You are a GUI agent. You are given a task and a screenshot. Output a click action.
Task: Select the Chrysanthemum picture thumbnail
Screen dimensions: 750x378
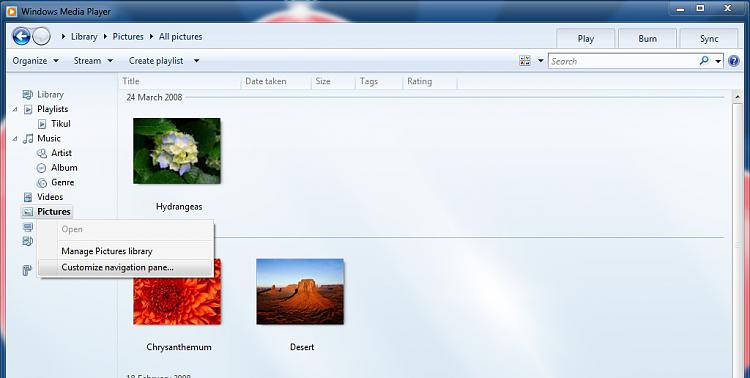pos(177,291)
